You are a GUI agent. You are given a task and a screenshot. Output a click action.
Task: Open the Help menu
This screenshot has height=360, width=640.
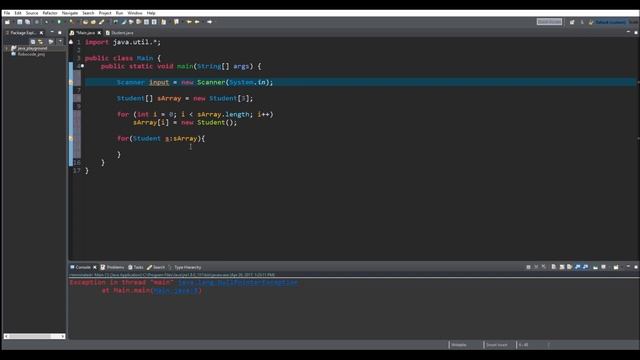[x=151, y=13]
